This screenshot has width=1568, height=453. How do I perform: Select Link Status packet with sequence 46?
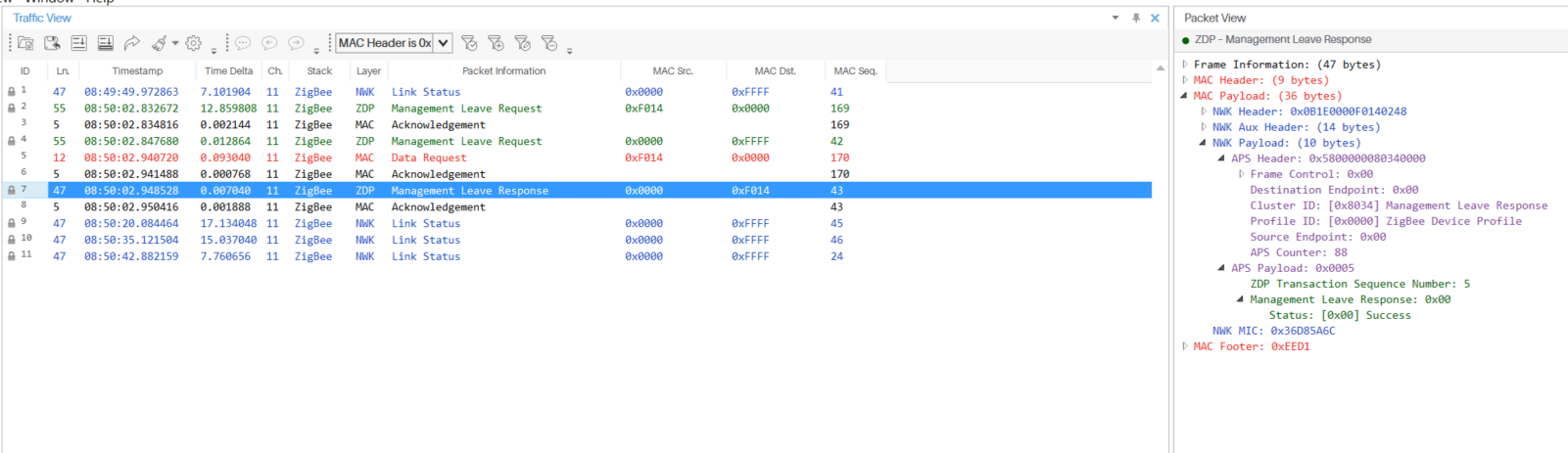point(578,240)
